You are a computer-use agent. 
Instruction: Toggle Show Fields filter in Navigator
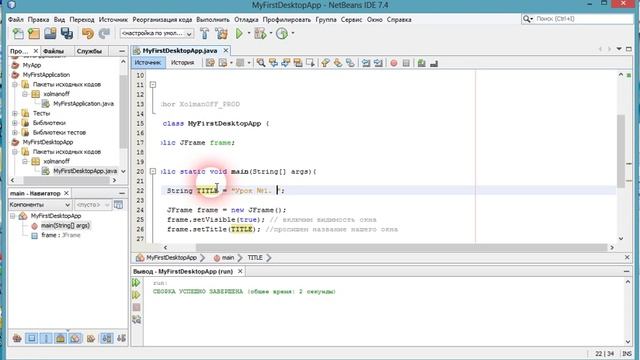(x=31, y=338)
